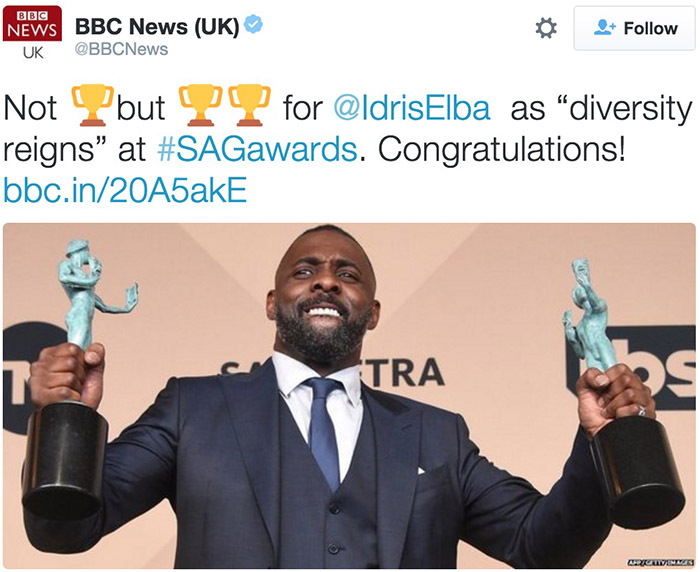Click the Follow button
This screenshot has width=700, height=572.
click(634, 28)
